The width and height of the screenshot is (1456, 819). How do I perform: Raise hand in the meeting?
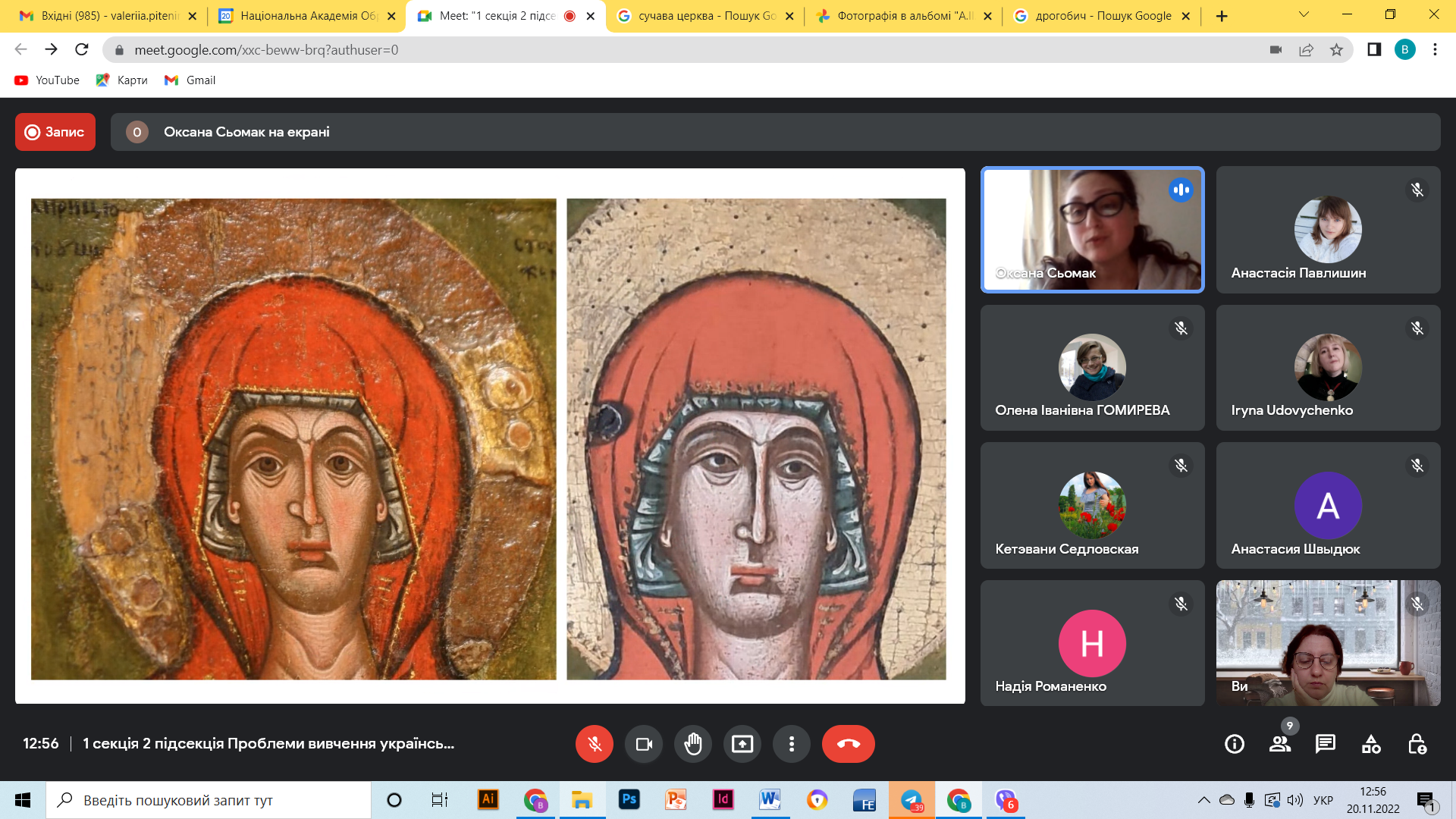click(693, 744)
